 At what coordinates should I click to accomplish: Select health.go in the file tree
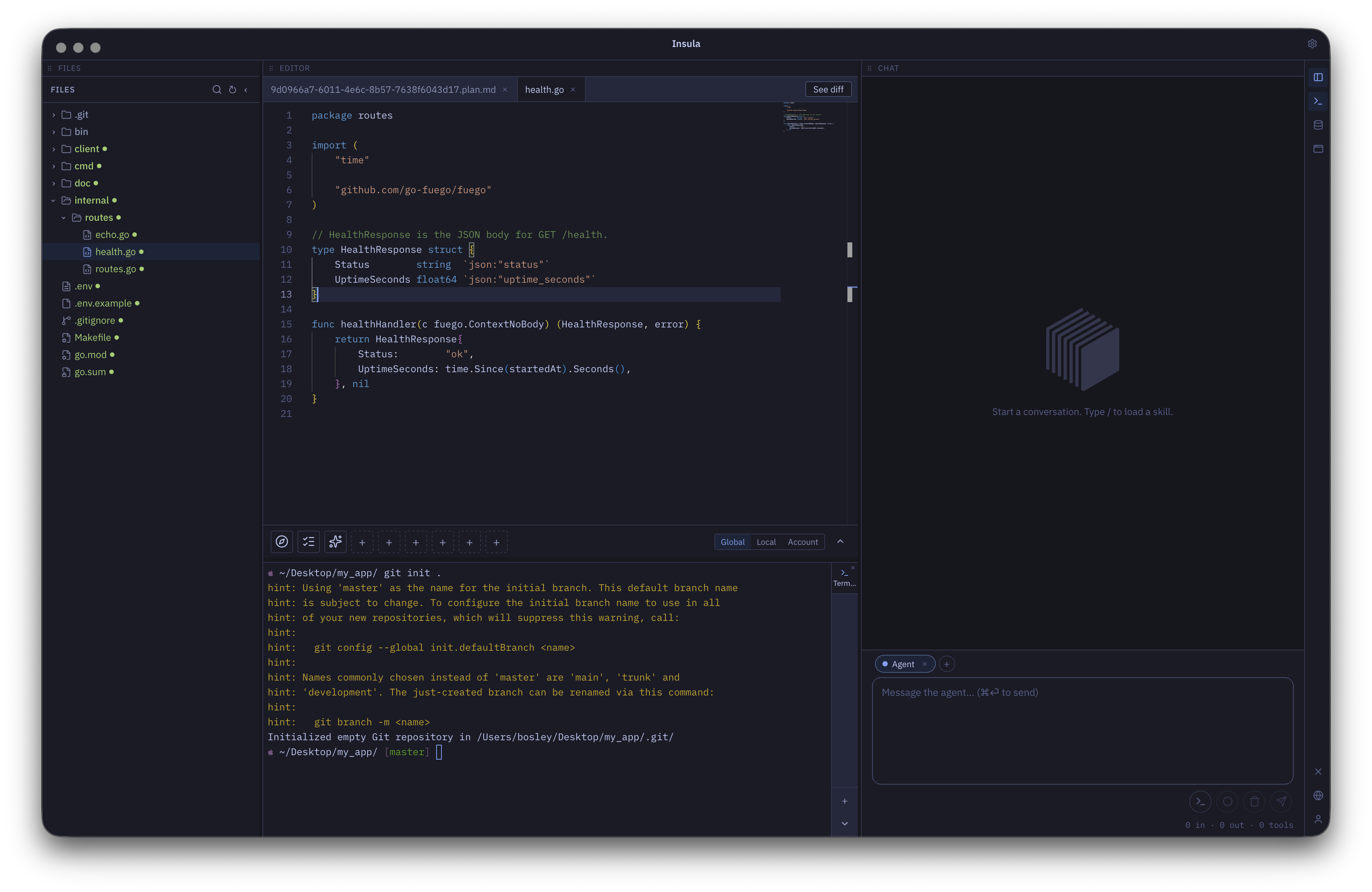pyautogui.click(x=151, y=252)
